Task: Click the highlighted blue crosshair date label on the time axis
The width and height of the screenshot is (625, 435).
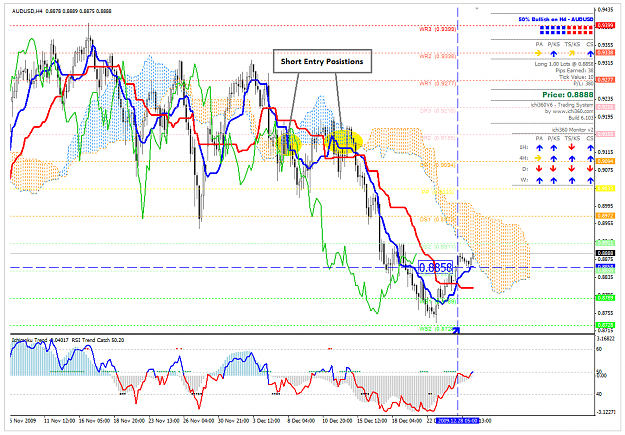Action: [457, 421]
